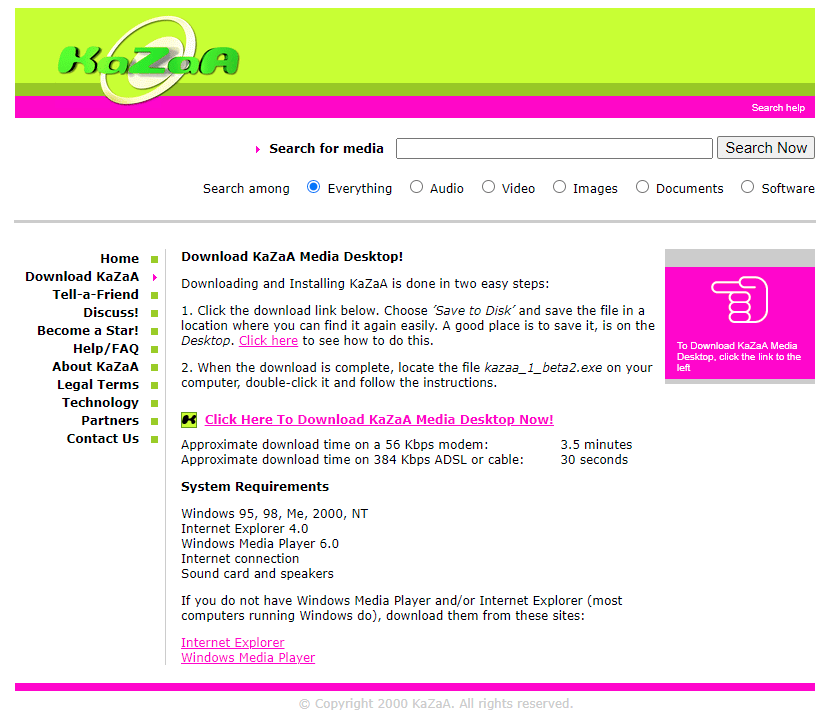Click the '30 seconds' download time value
Viewport: 830px width, 720px height.
pyautogui.click(x=594, y=460)
